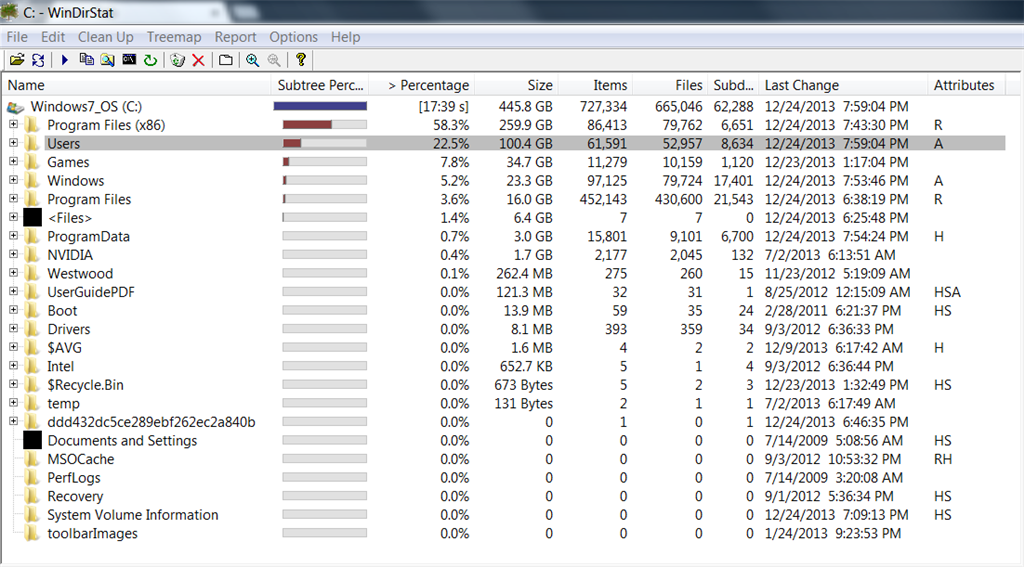Click the Recovery row folder icon
1024x567 pixels.
(x=32, y=496)
